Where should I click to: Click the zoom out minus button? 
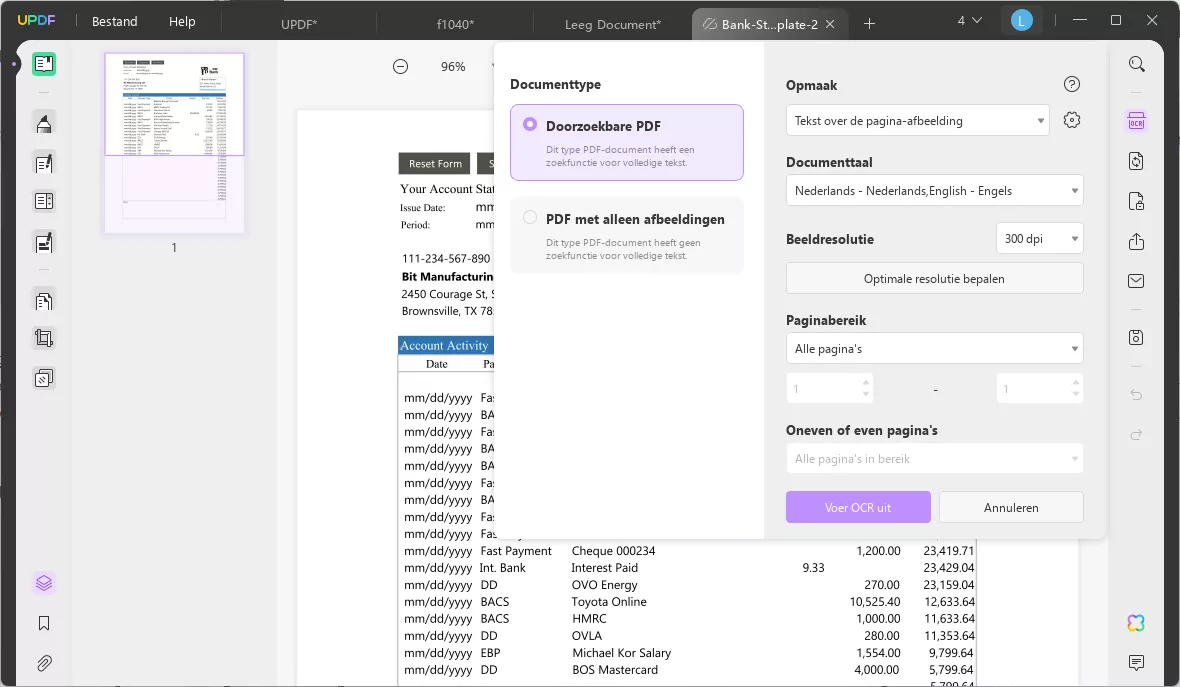pos(400,66)
